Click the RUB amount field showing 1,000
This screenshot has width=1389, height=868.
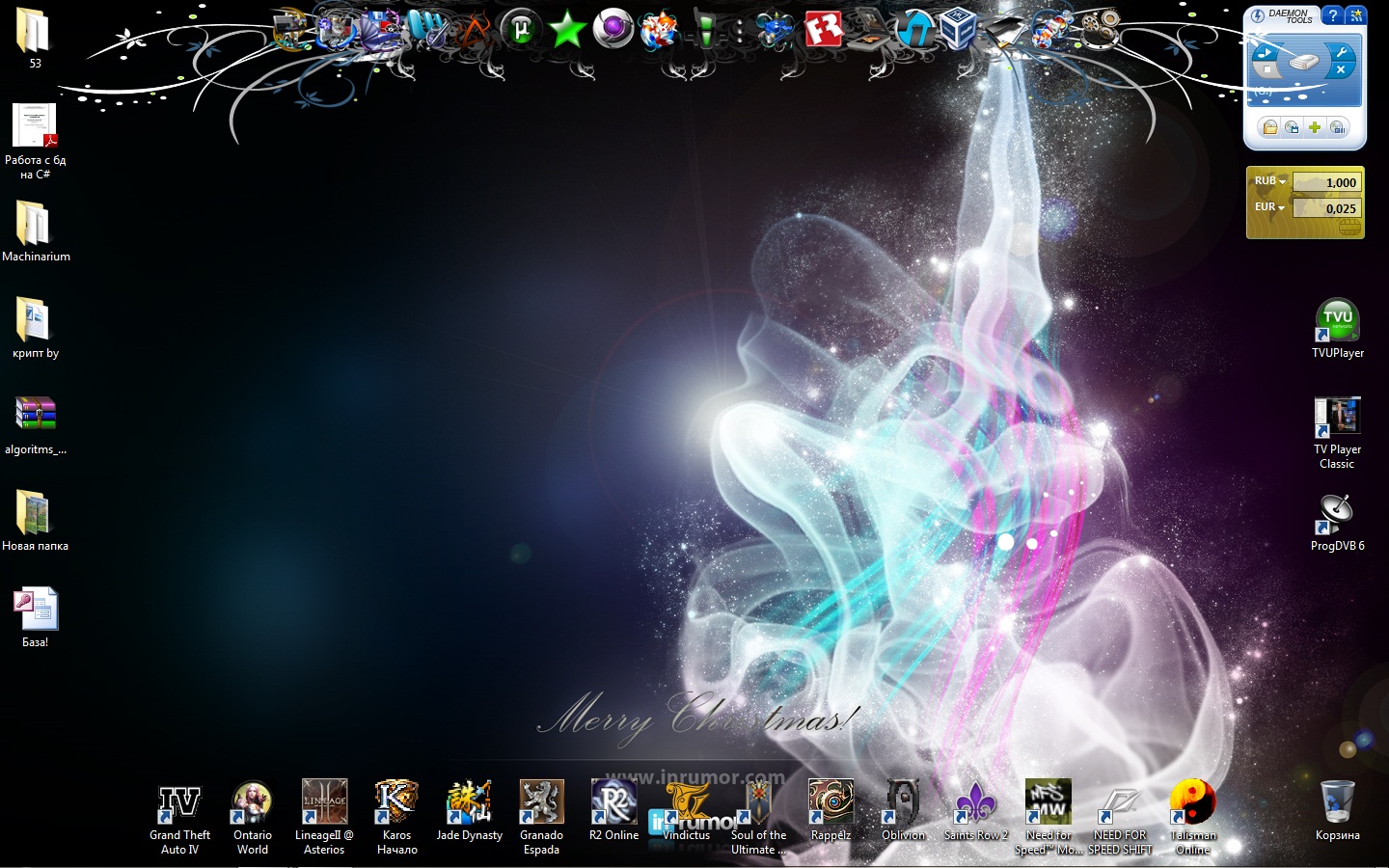click(x=1326, y=182)
